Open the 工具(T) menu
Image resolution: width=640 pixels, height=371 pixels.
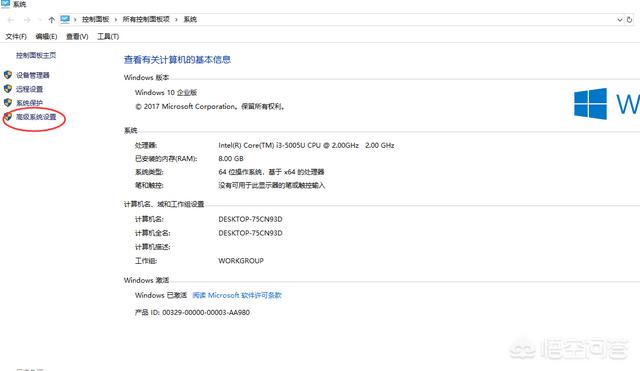click(108, 37)
